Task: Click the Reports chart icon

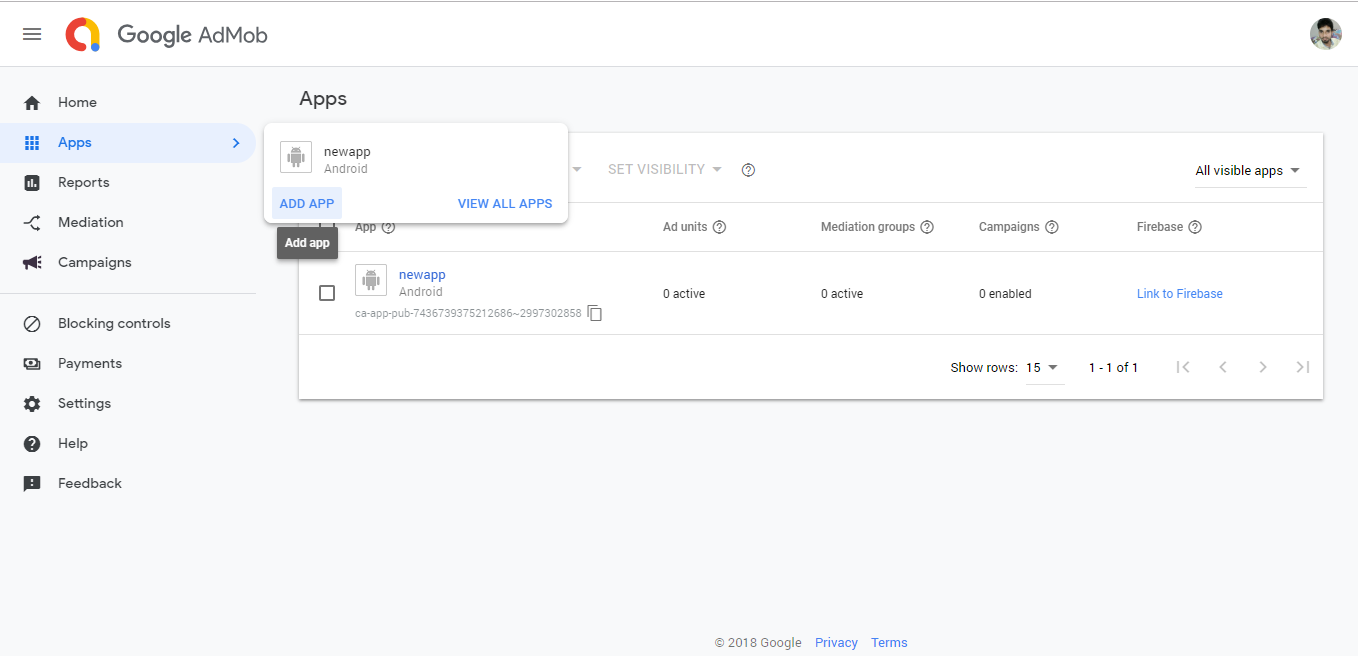Action: 32,183
